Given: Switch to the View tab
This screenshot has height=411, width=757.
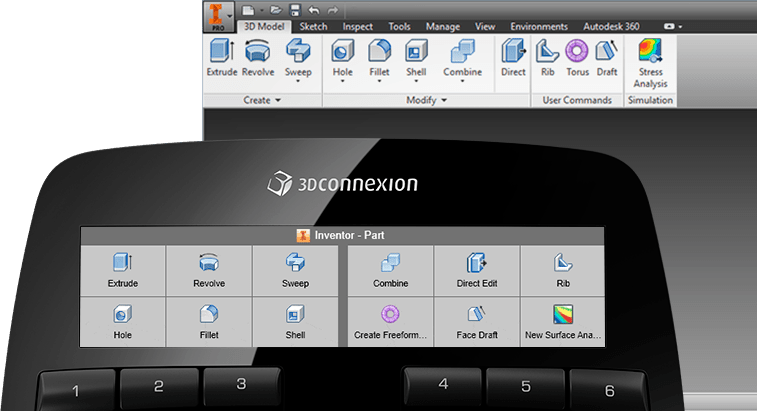Looking at the screenshot, I should coord(485,27).
